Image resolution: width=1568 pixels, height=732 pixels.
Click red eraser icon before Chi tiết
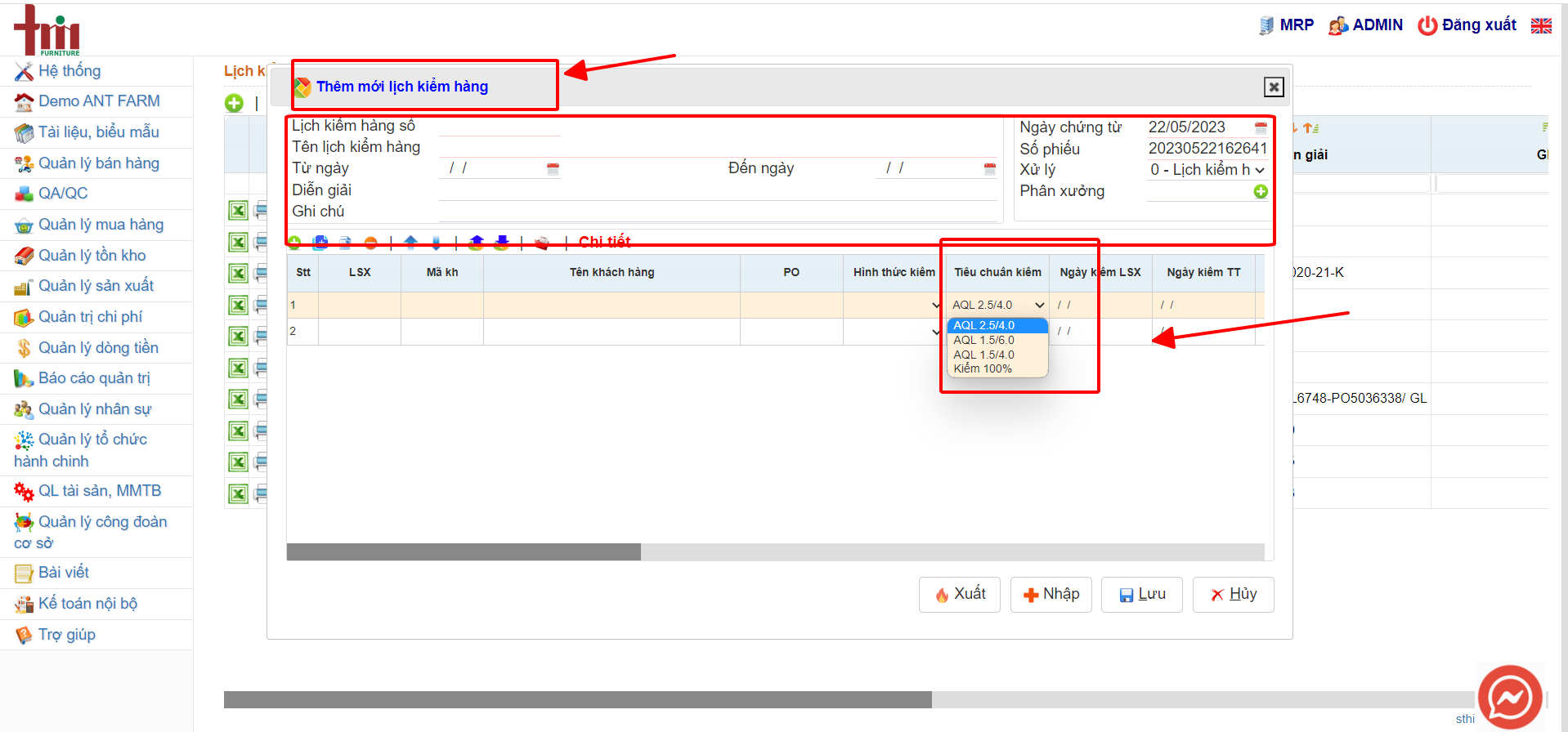click(x=541, y=243)
